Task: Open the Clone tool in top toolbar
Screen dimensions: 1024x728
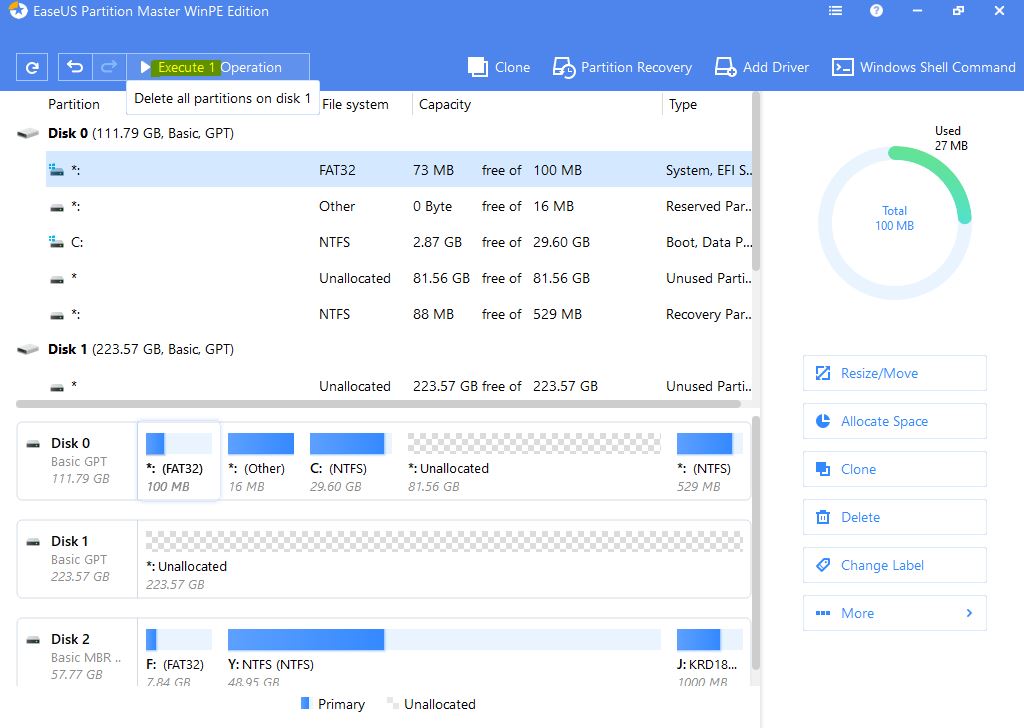Action: tap(499, 68)
